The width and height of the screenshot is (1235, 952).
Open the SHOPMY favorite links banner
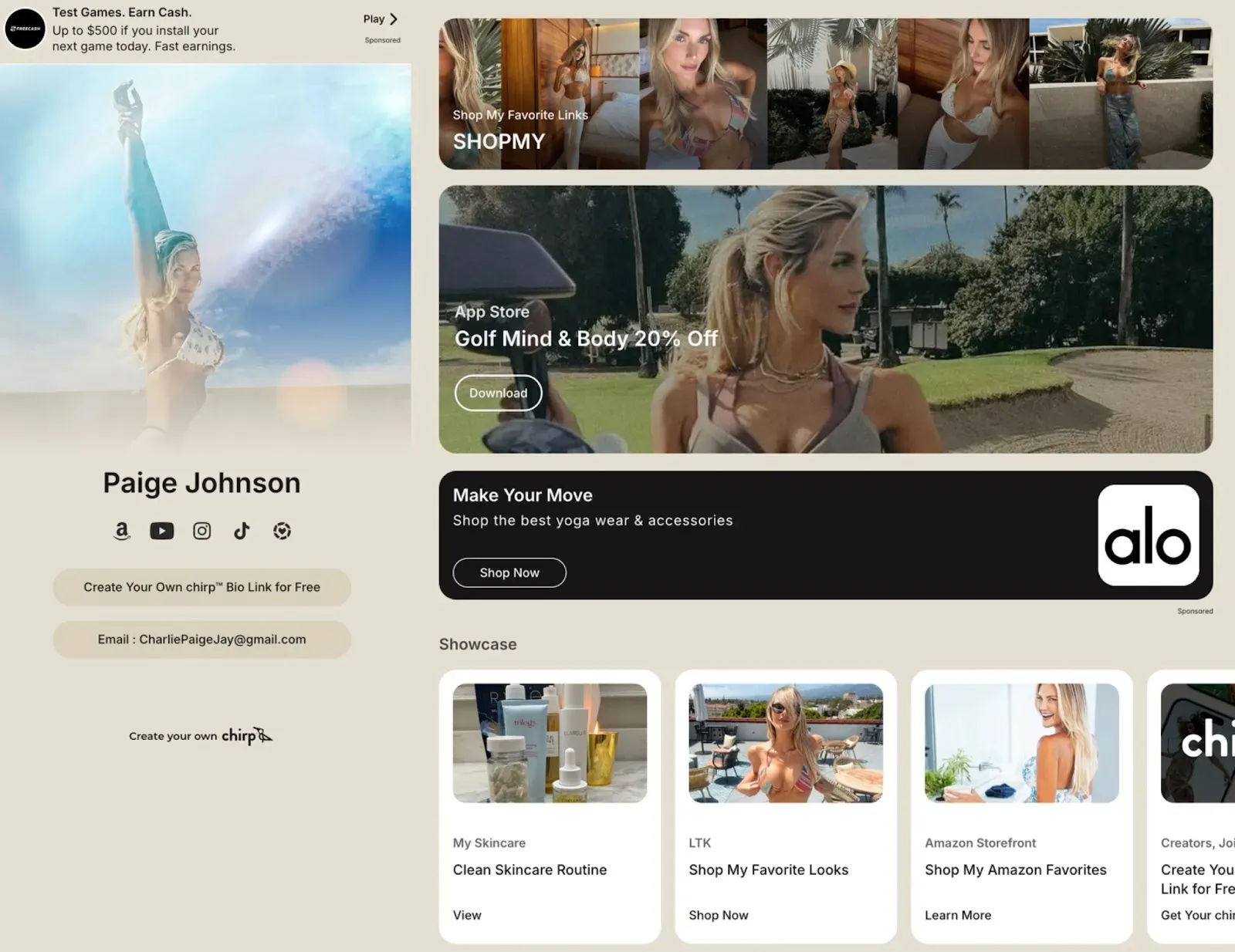click(825, 93)
